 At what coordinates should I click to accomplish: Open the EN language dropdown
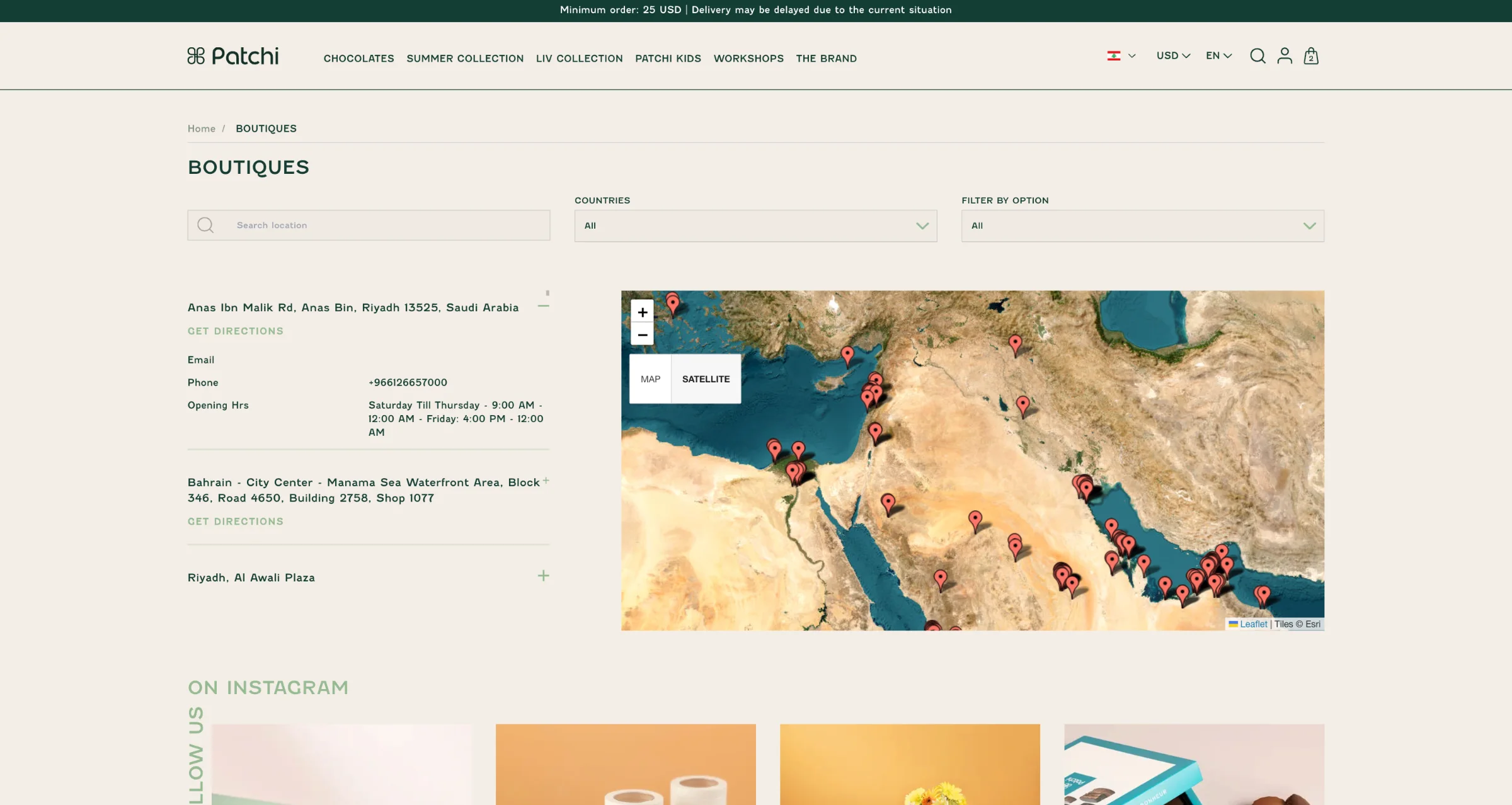click(1219, 55)
